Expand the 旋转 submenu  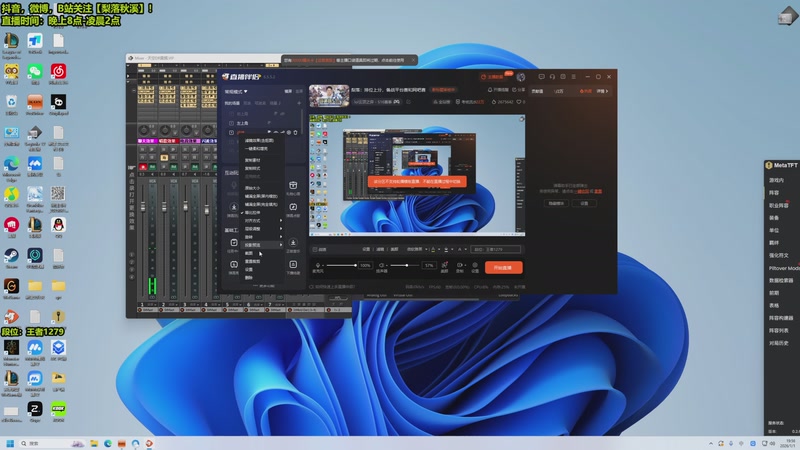pyautogui.click(x=263, y=237)
